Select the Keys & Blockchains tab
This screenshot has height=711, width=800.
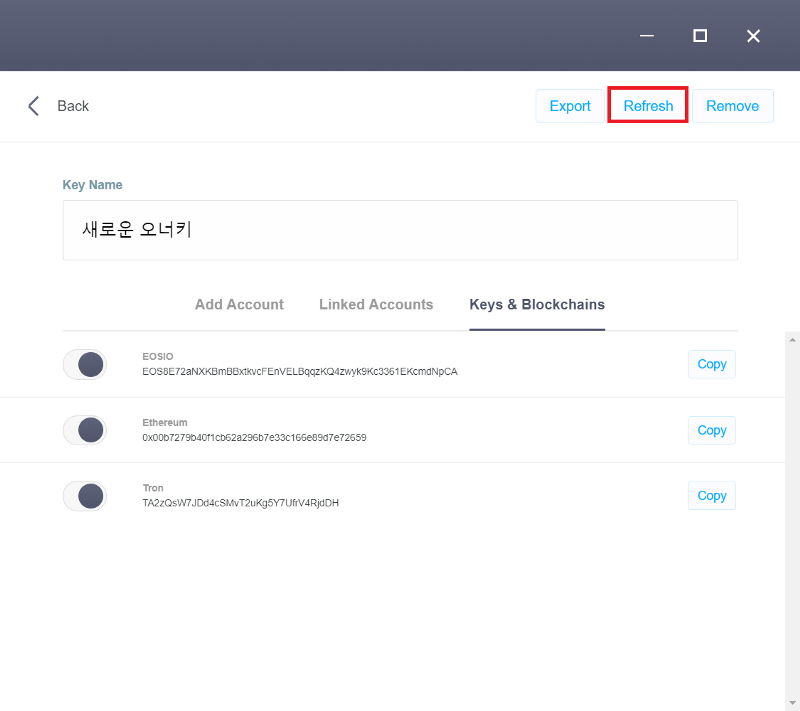coord(537,304)
